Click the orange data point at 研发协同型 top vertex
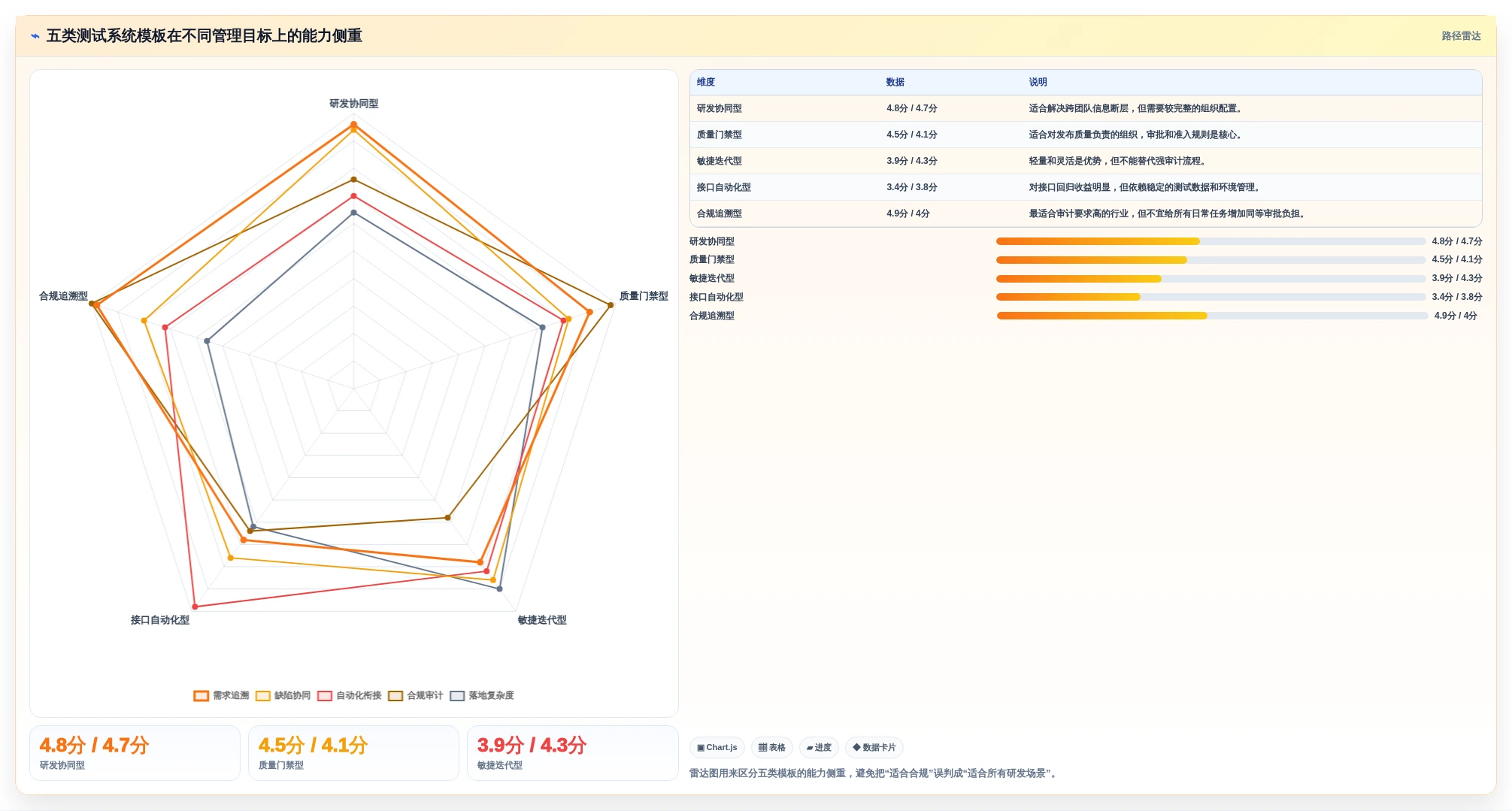The image size is (1512, 811). click(x=353, y=124)
